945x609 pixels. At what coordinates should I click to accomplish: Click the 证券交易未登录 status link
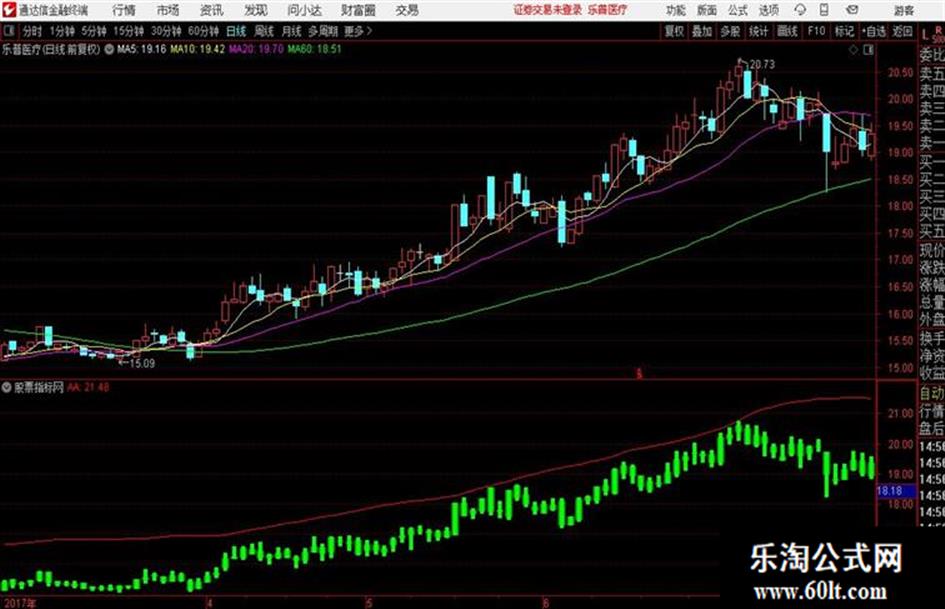pos(548,10)
